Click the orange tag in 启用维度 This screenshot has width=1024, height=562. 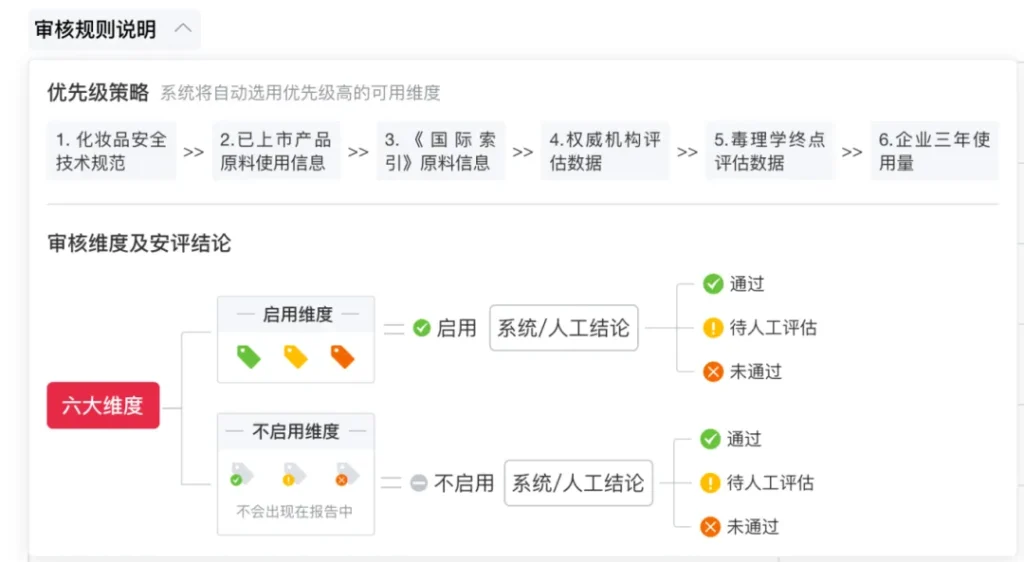(342, 356)
